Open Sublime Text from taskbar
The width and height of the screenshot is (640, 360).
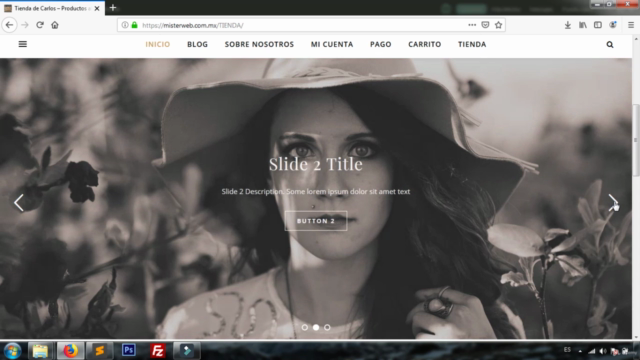point(100,351)
